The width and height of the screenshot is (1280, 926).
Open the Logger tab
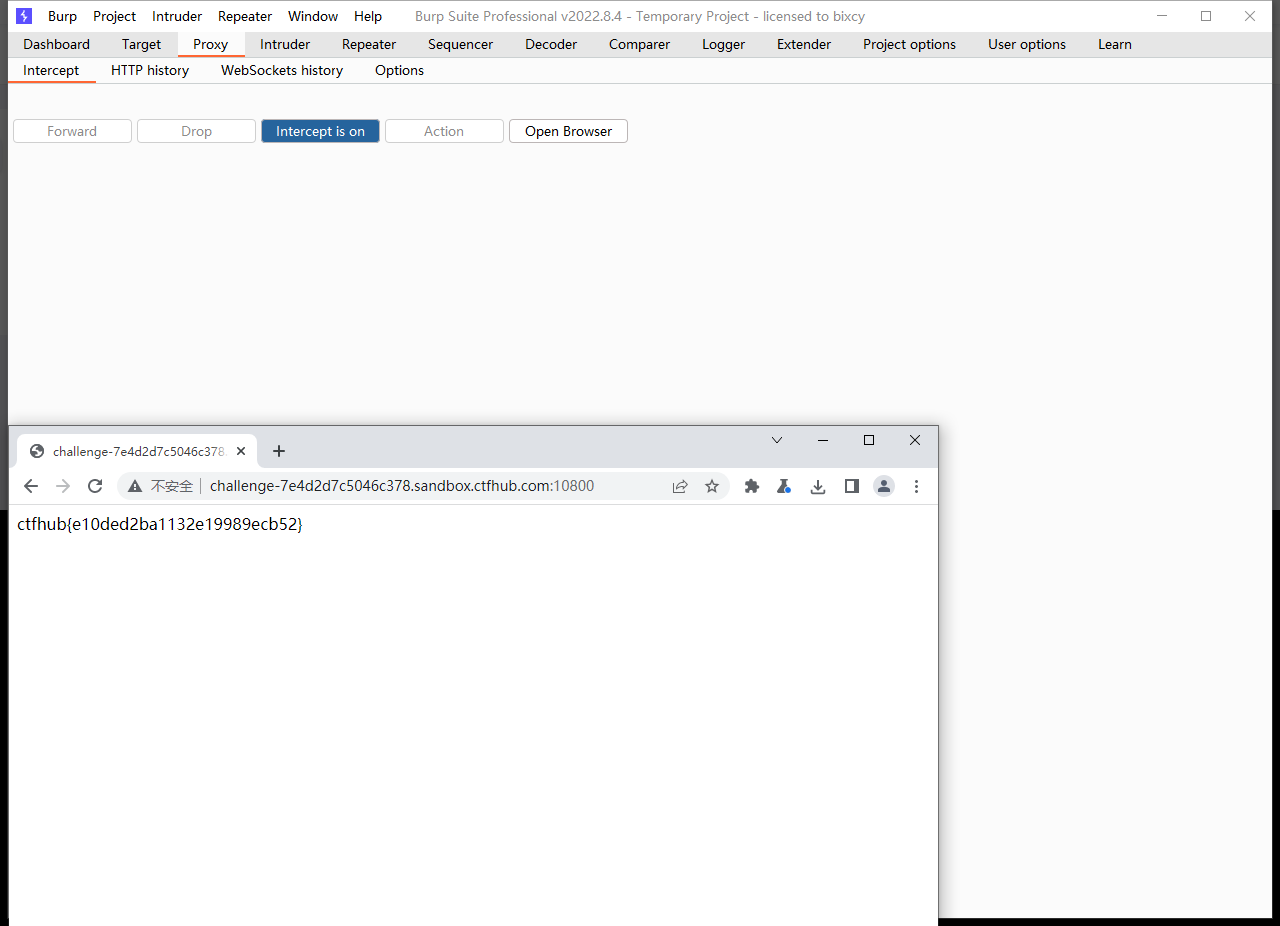(724, 44)
